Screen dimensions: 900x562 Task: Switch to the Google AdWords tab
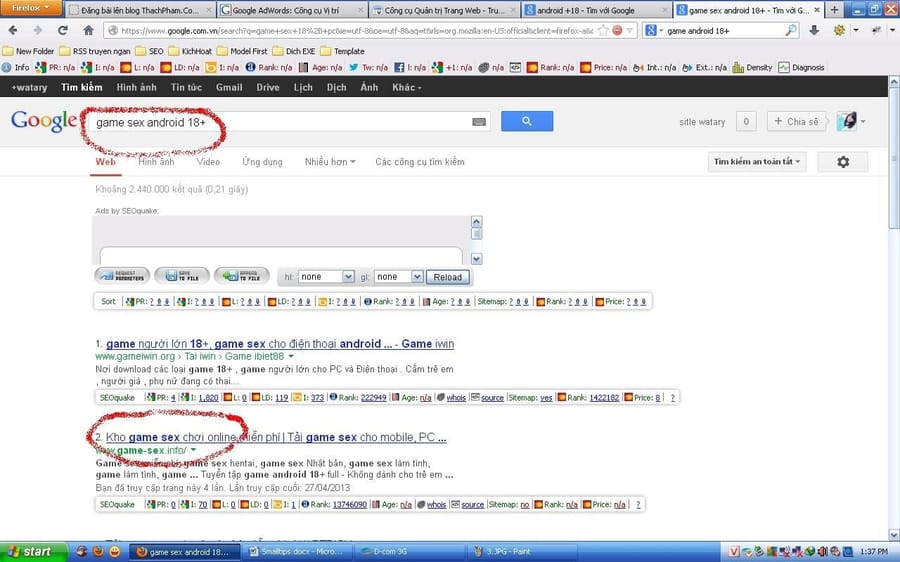tap(293, 10)
